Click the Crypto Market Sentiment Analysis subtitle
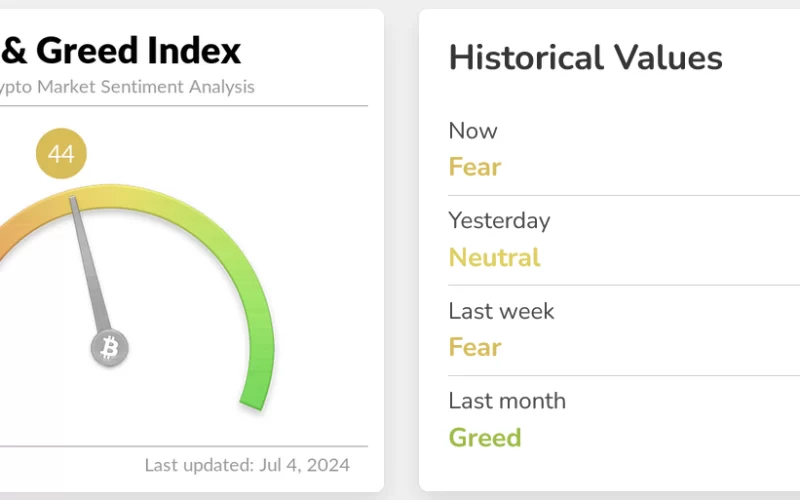The width and height of the screenshot is (800, 500). 127,86
